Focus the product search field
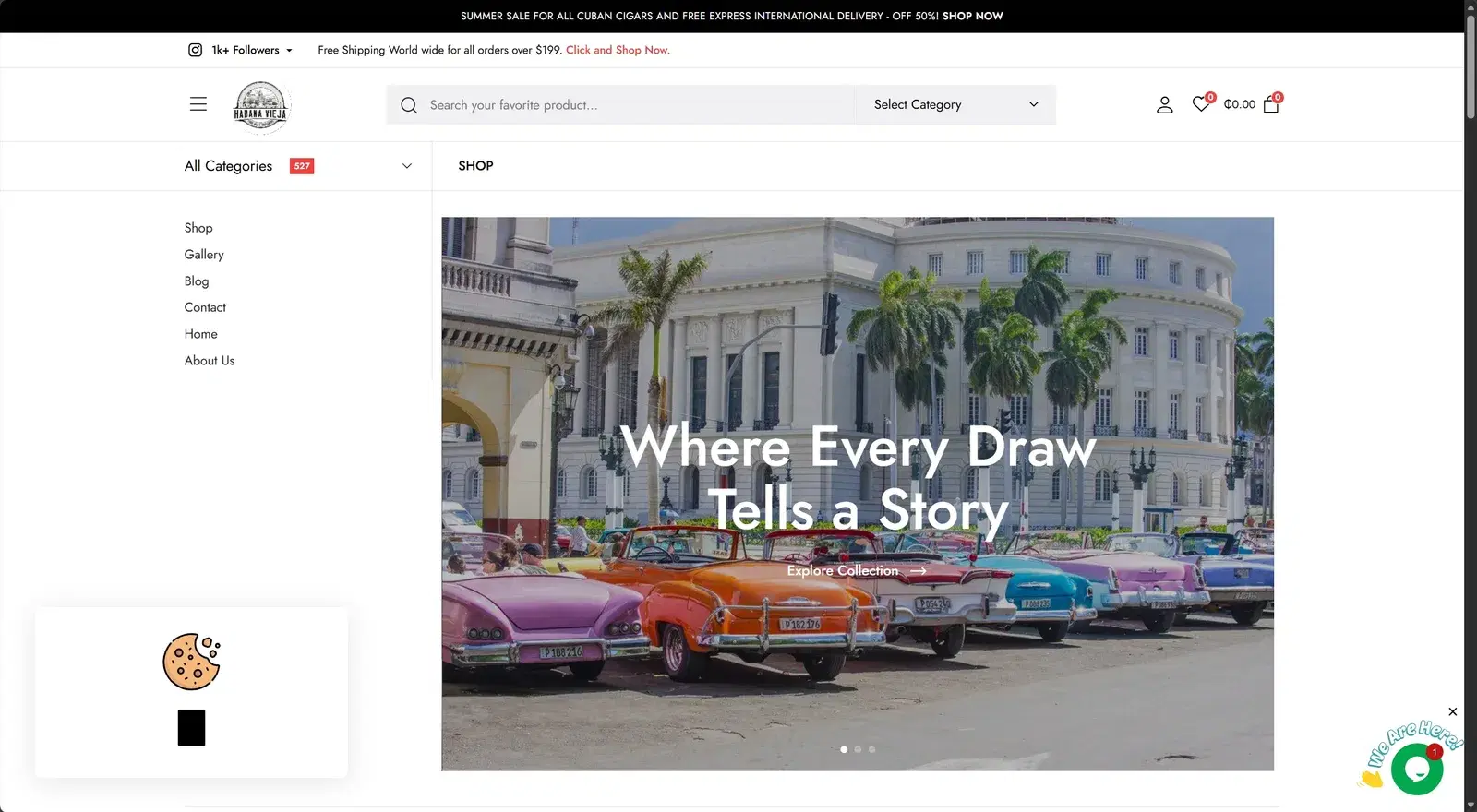 [x=620, y=105]
